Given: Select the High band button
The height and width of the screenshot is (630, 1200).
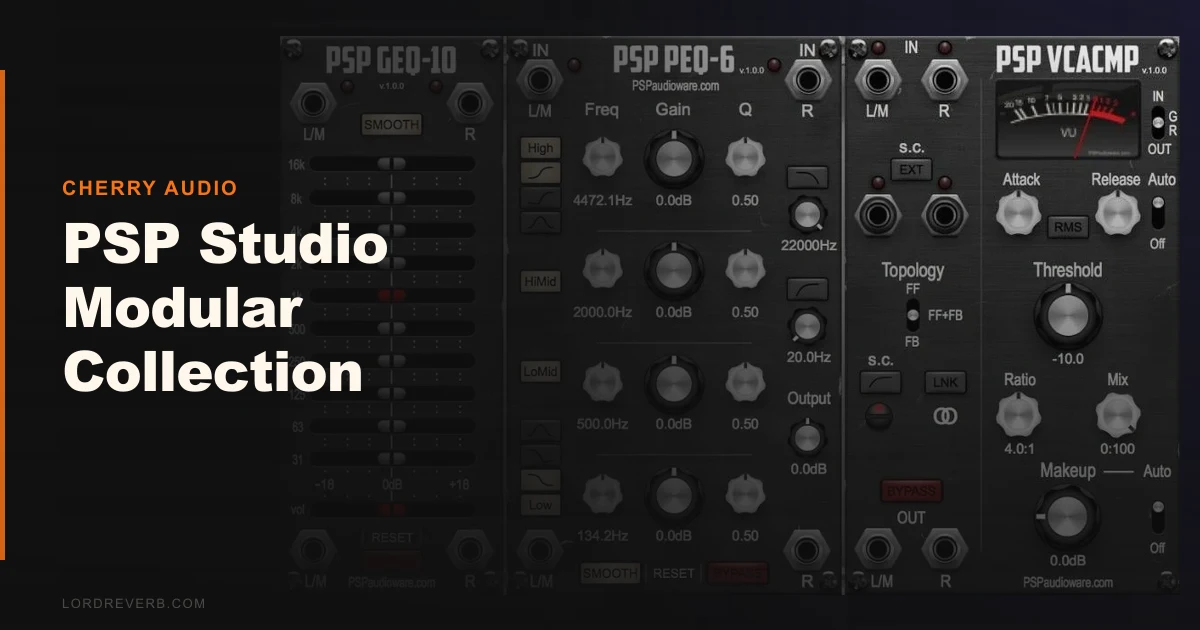Looking at the screenshot, I should pyautogui.click(x=541, y=149).
